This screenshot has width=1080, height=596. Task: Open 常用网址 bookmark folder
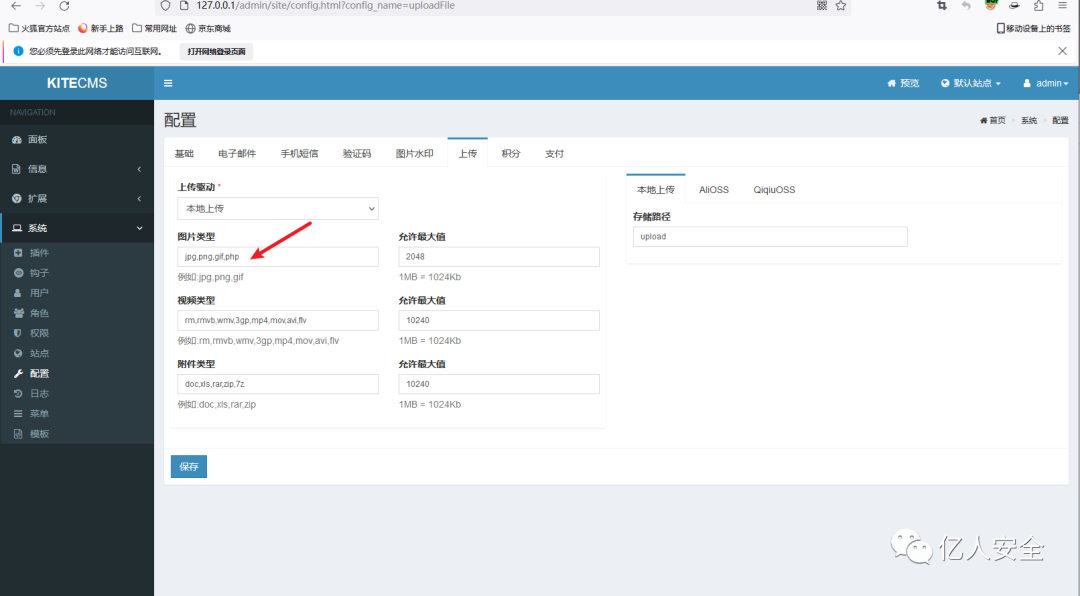(x=154, y=28)
